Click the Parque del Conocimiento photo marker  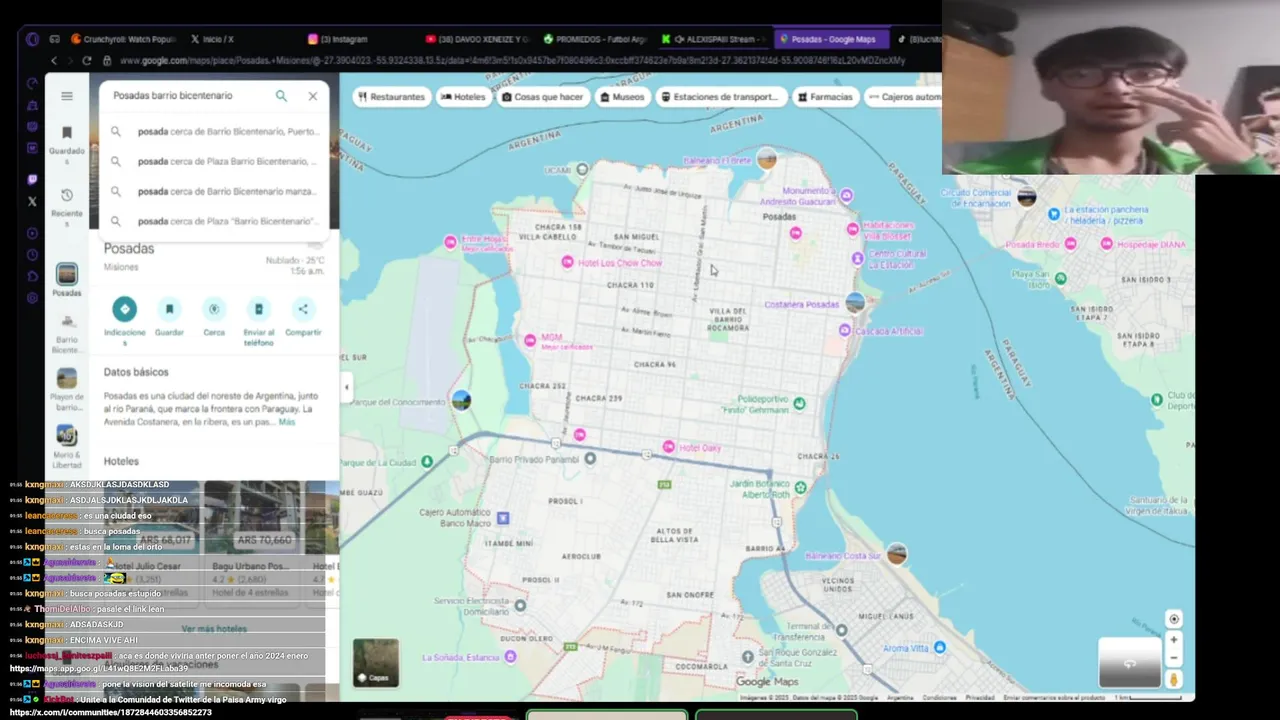click(x=461, y=400)
